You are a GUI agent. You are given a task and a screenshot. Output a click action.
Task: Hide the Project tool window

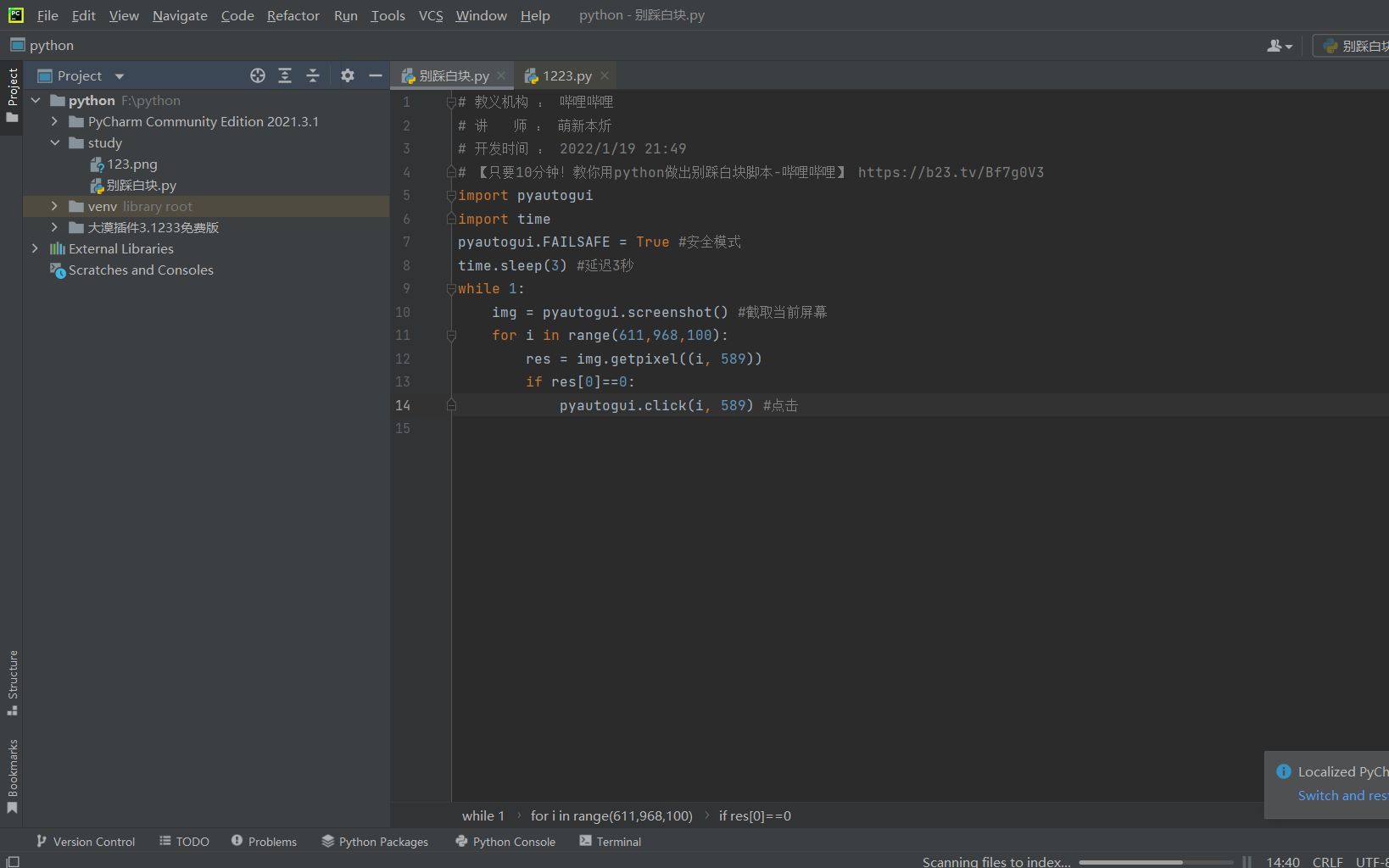[x=375, y=75]
